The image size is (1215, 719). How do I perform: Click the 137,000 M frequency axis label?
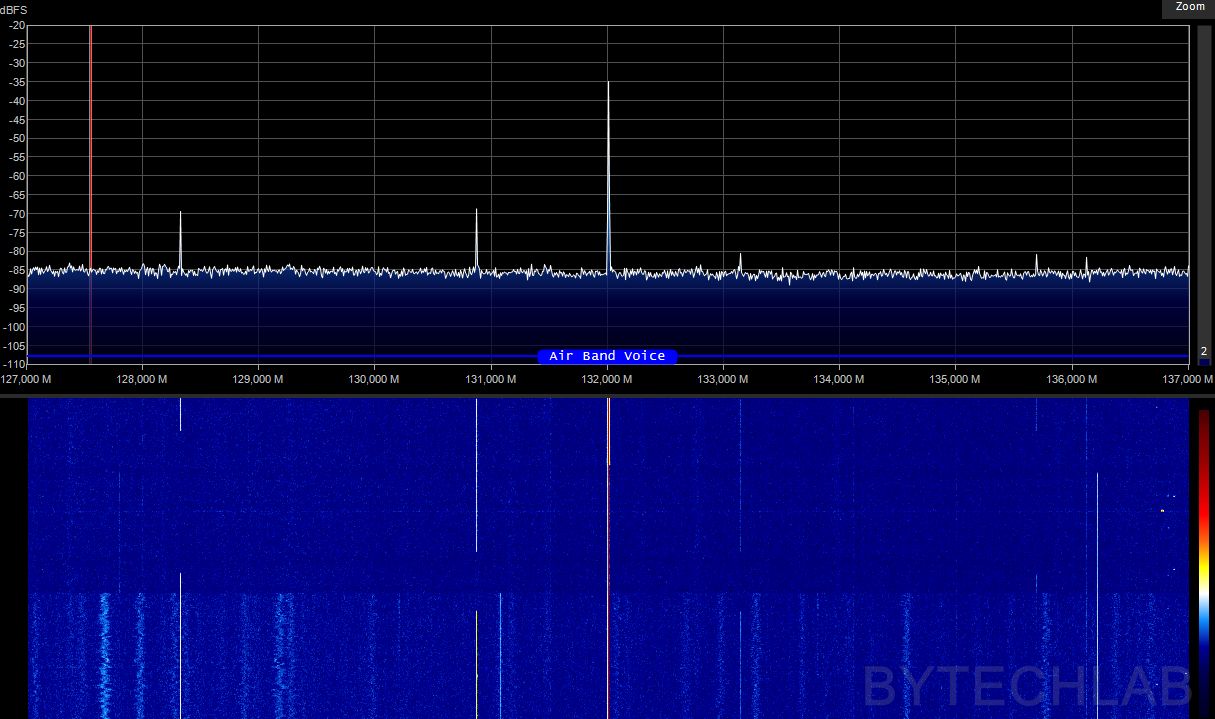[1188, 380]
